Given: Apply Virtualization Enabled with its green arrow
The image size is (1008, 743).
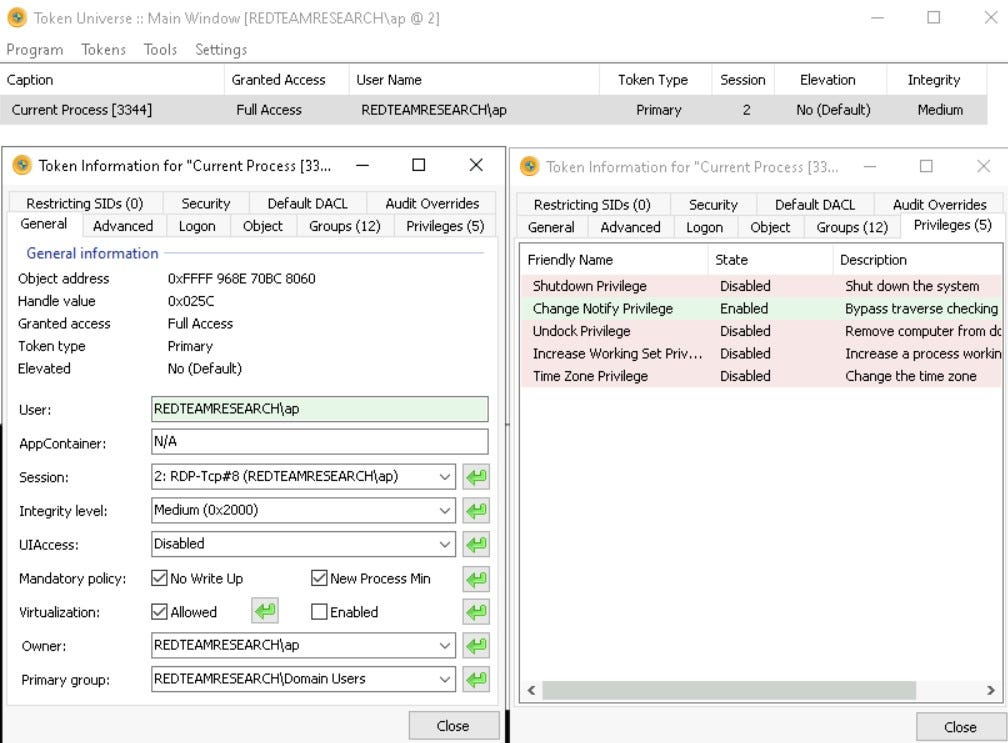Looking at the screenshot, I should (476, 612).
